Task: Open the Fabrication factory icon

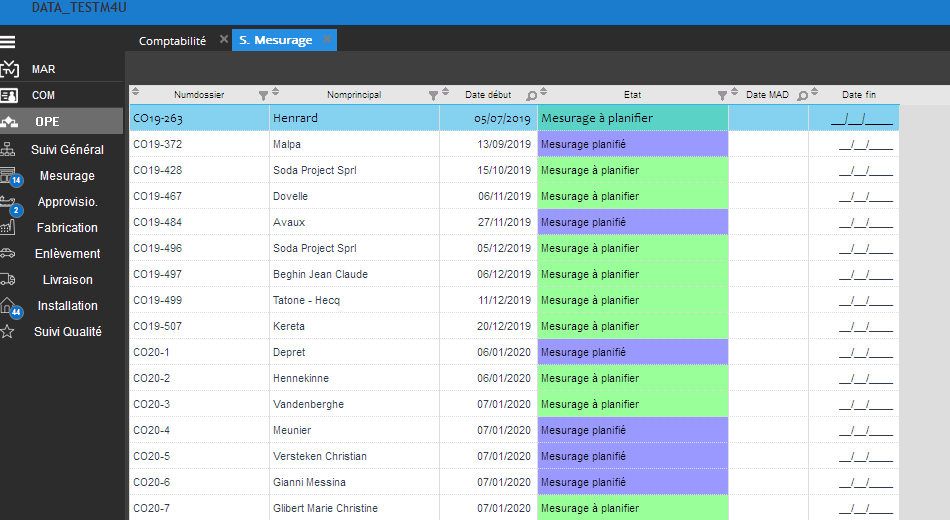Action: 9,228
